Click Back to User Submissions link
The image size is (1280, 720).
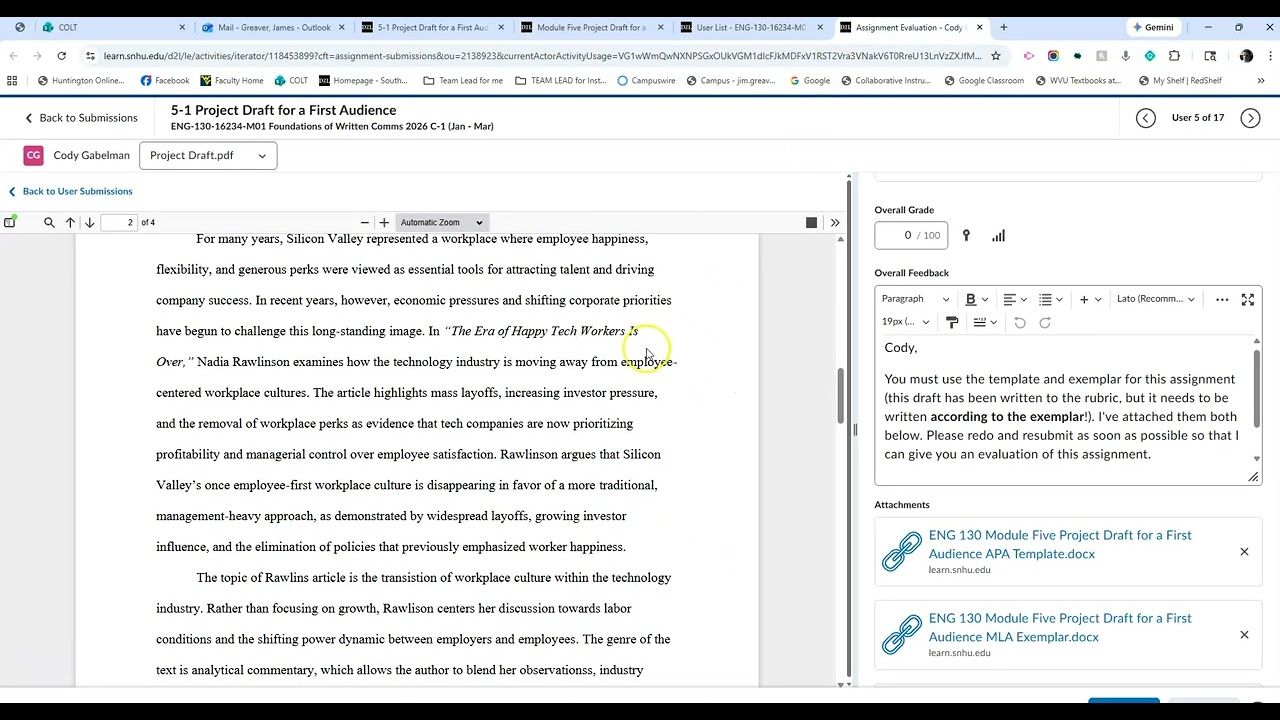pos(70,191)
